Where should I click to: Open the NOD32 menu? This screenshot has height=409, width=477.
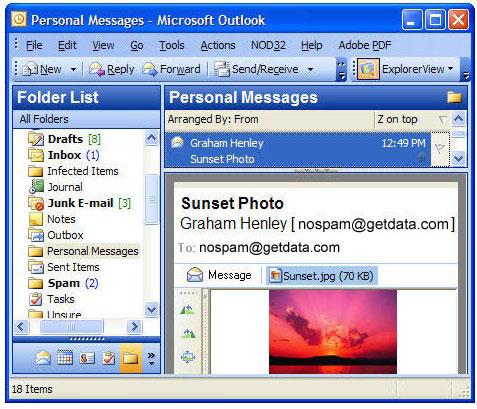[x=268, y=45]
